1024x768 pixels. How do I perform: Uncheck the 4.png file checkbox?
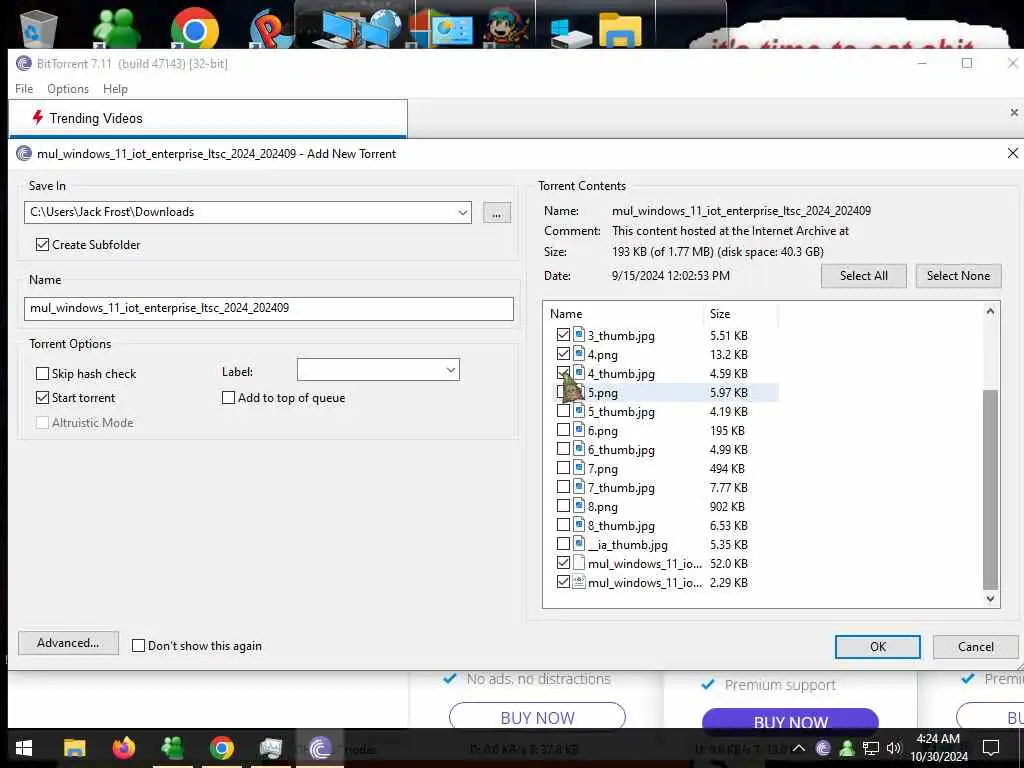tap(563, 354)
